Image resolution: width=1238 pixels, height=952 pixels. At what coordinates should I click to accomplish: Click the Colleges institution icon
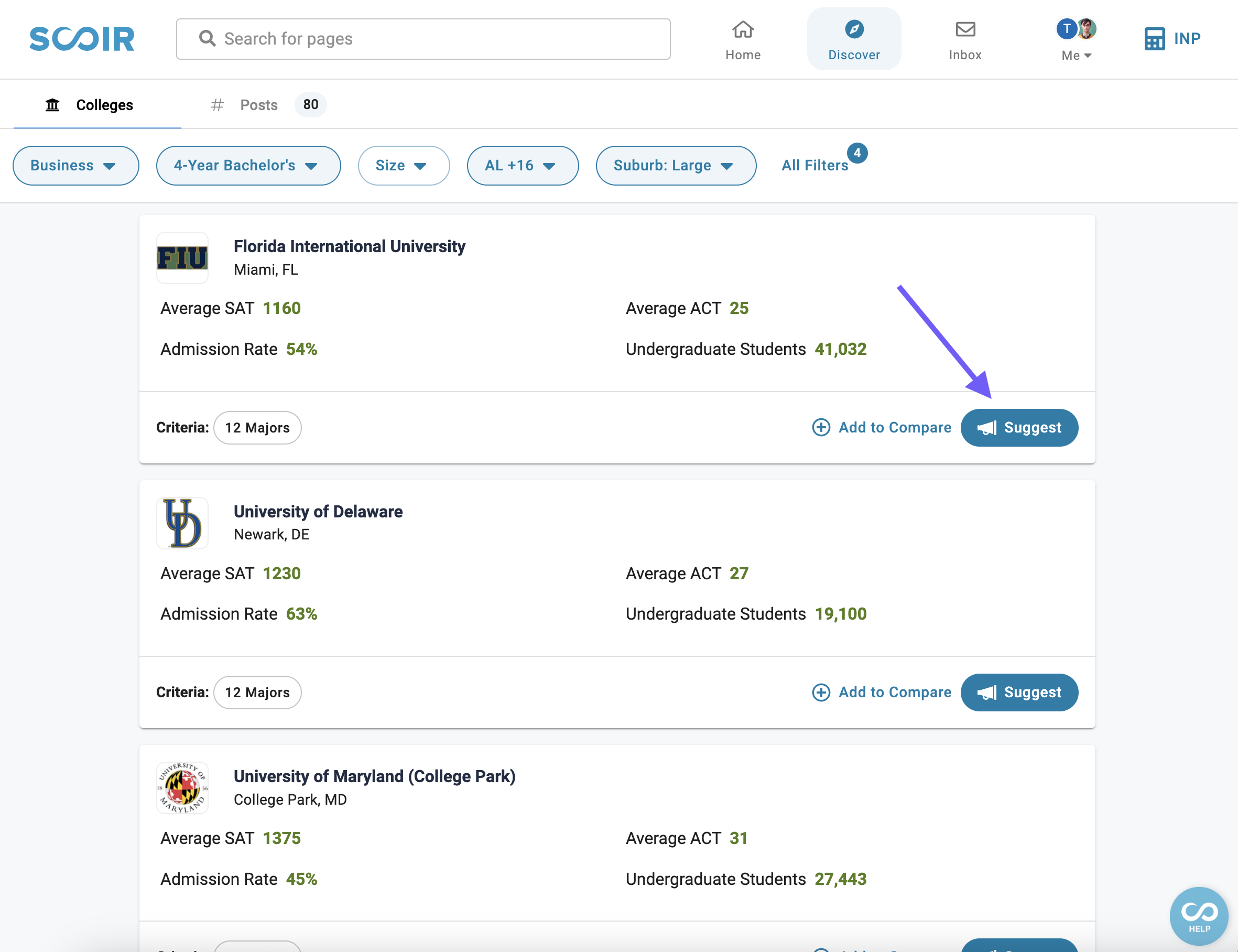click(52, 105)
